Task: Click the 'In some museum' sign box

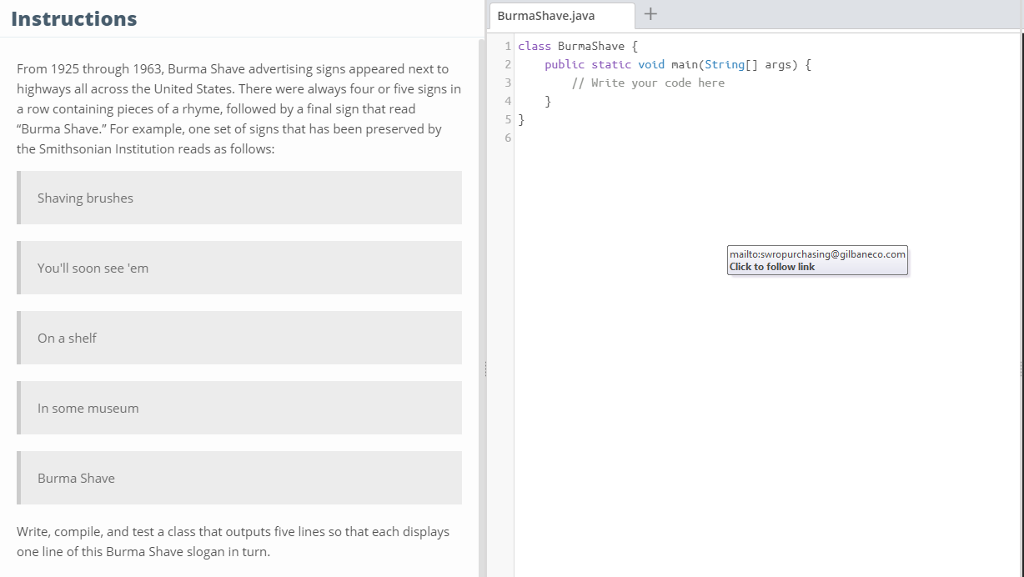Action: coord(237,407)
